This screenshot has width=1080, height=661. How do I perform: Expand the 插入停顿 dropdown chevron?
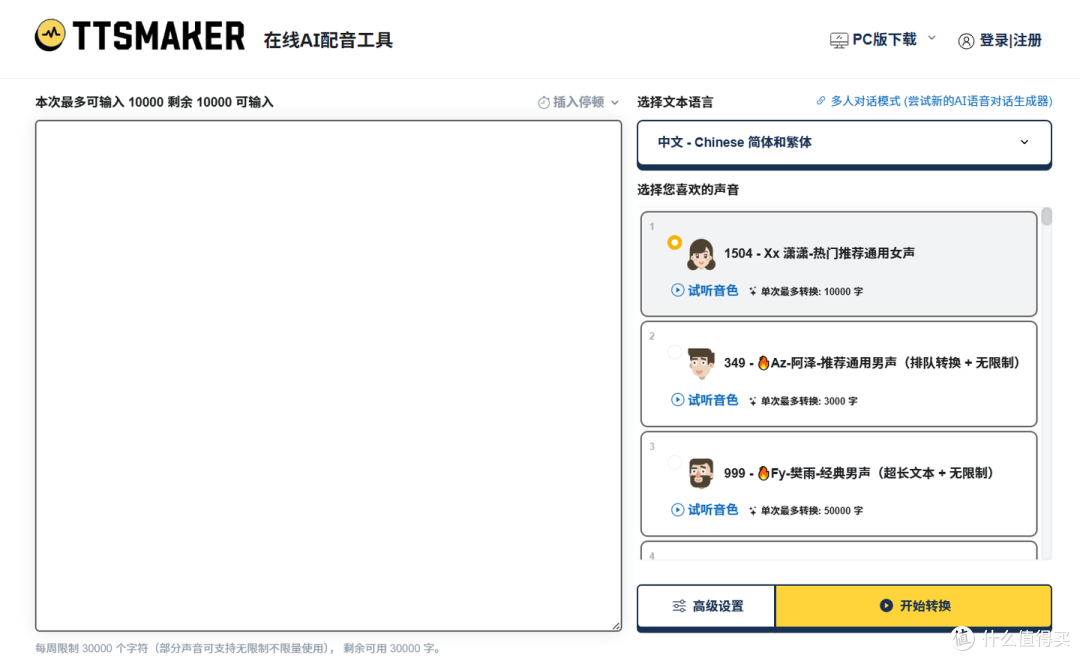pos(614,103)
